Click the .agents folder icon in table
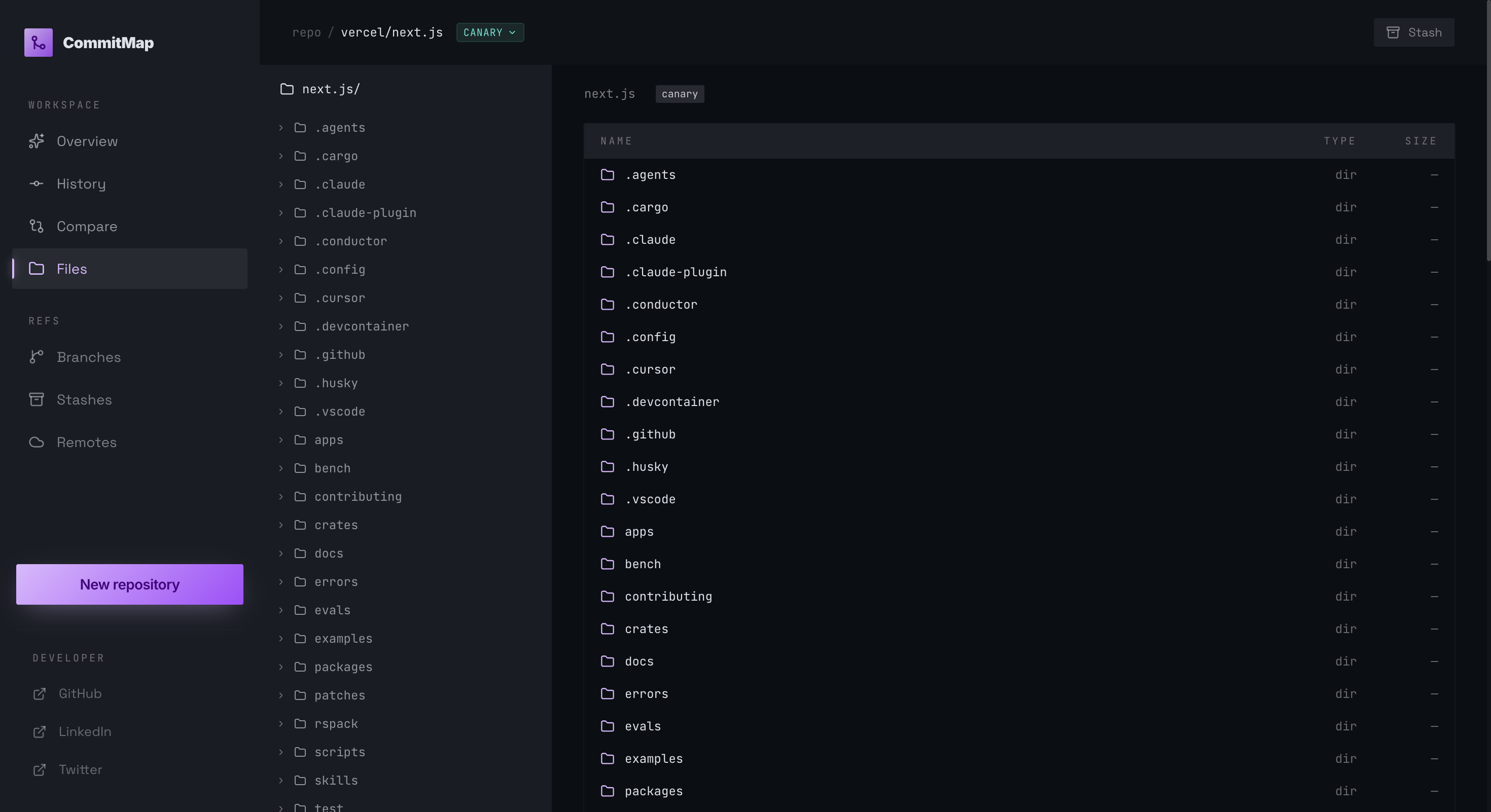 click(607, 175)
